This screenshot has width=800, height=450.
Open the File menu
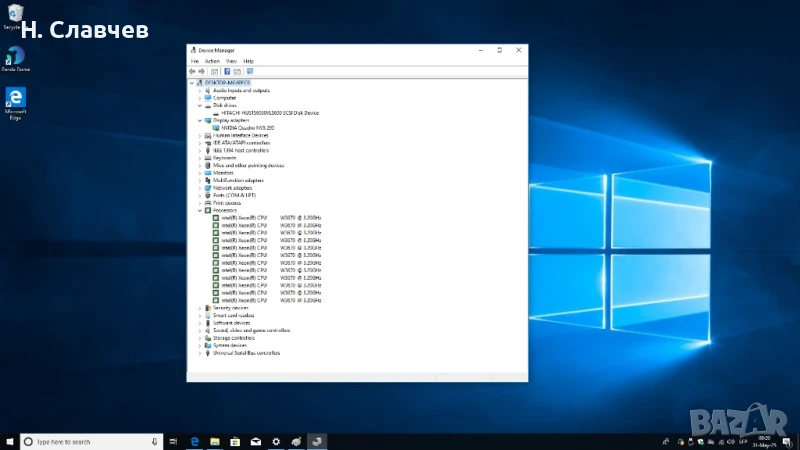195,61
